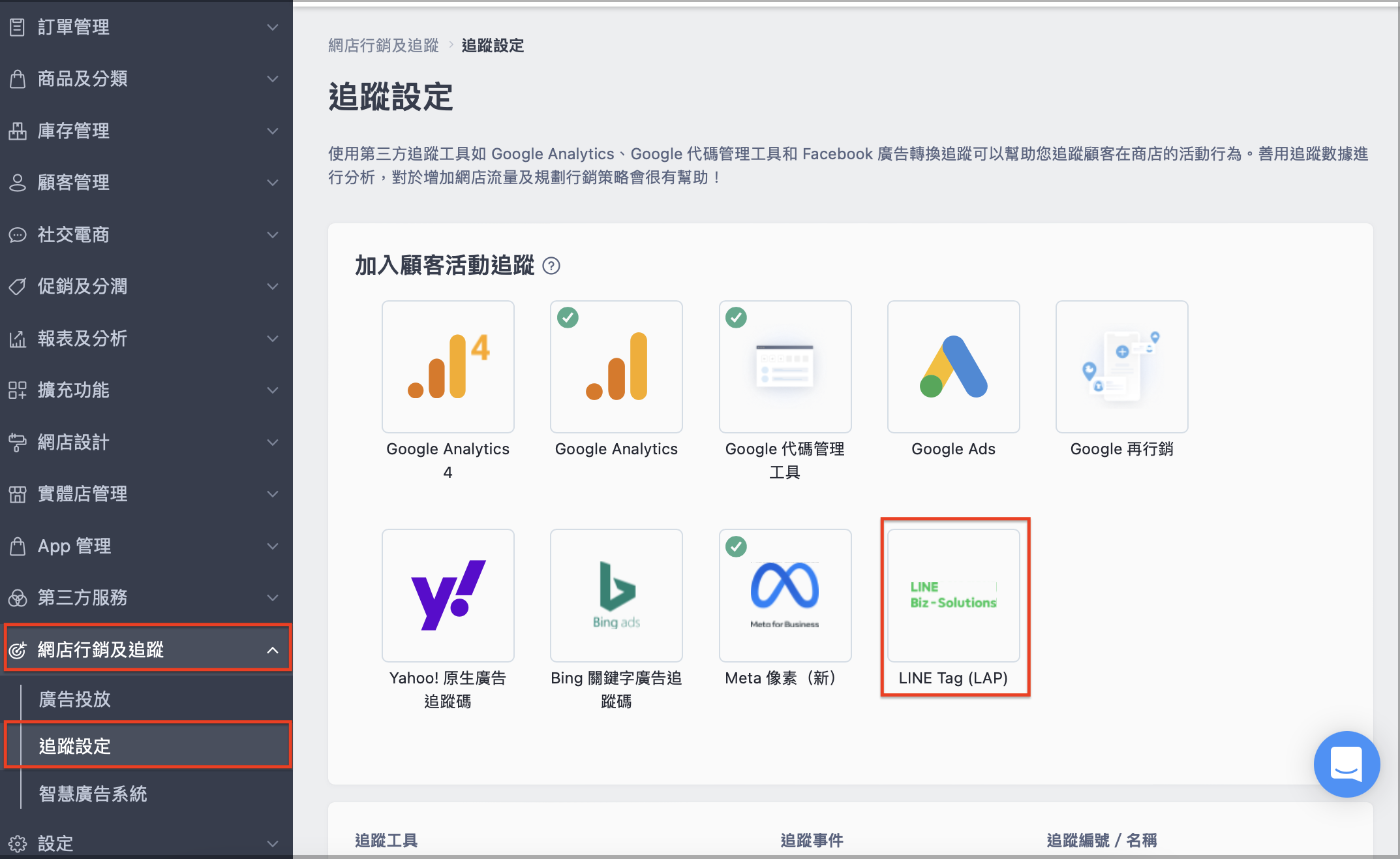Select the Bing ads tracking tile
Image resolution: width=1400 pixels, height=859 pixels.
[616, 595]
